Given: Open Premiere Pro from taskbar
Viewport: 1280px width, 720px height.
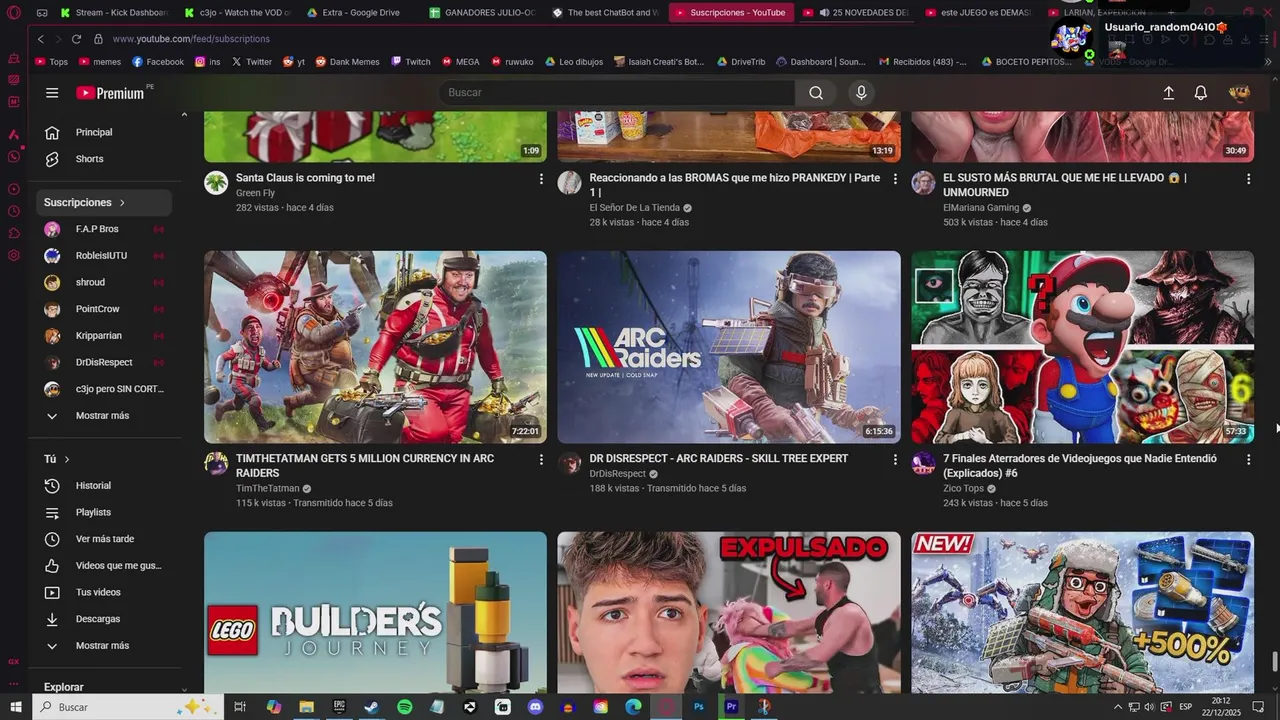Looking at the screenshot, I should [x=731, y=707].
